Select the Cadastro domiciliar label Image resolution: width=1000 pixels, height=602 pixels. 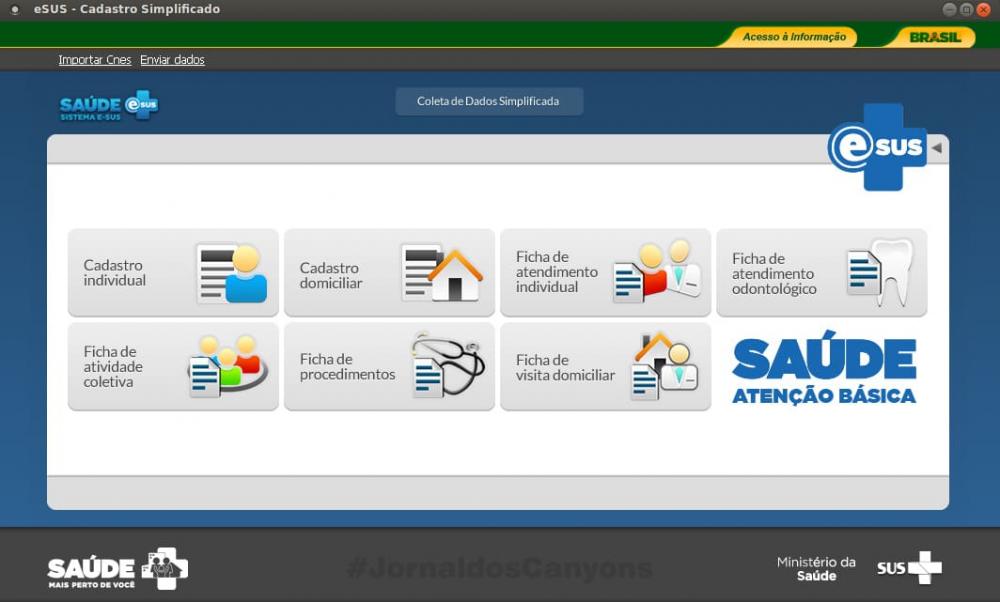tap(331, 275)
